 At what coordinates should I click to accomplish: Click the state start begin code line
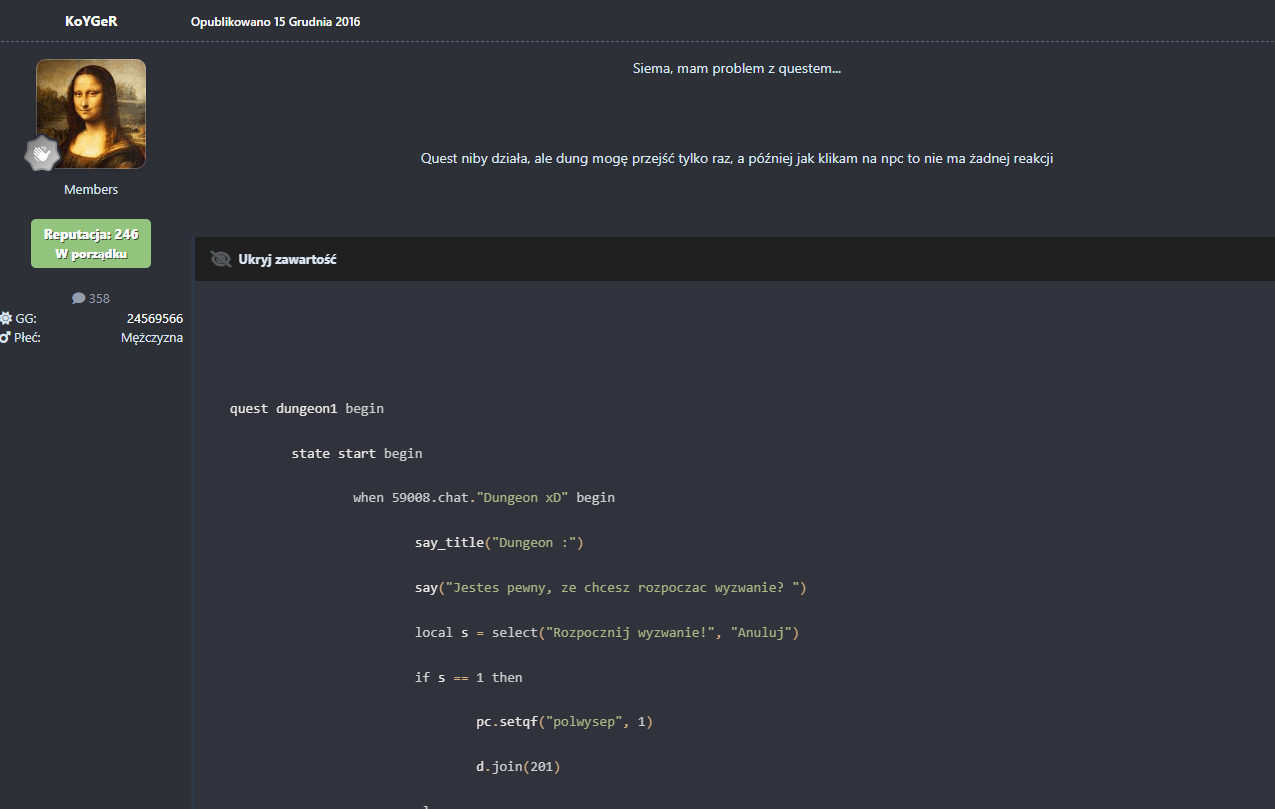point(356,453)
